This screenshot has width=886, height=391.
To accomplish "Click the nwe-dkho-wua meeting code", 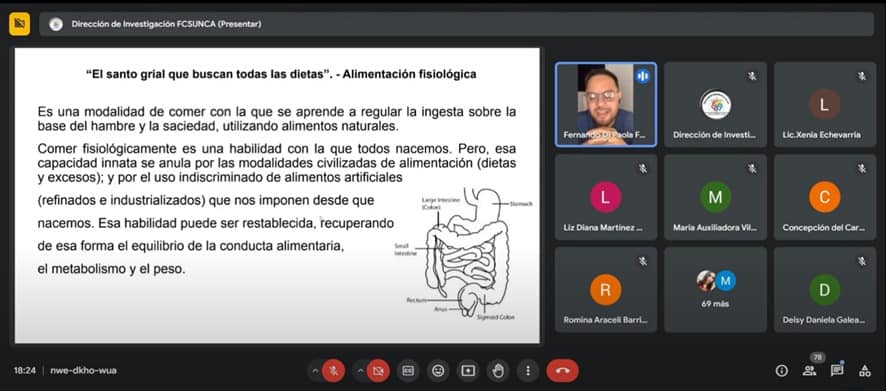I will click(84, 371).
